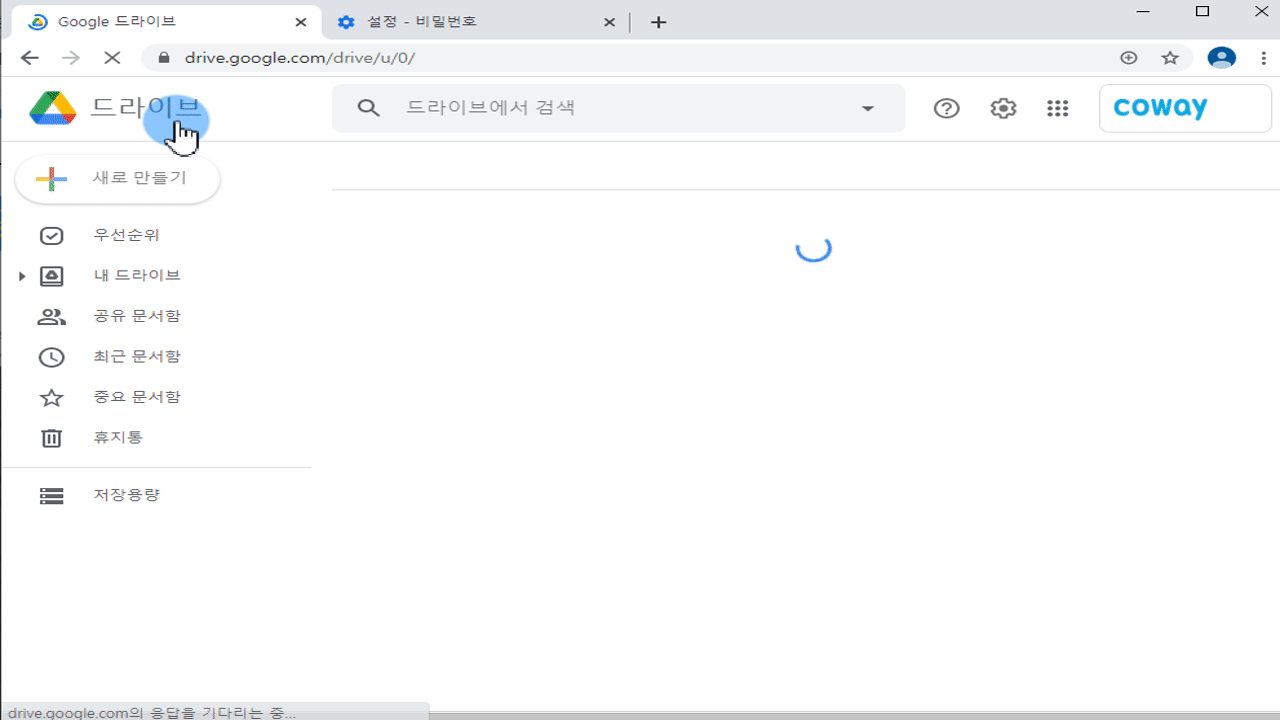
Task: Click the 우선순위 checkmark icon
Action: point(51,236)
